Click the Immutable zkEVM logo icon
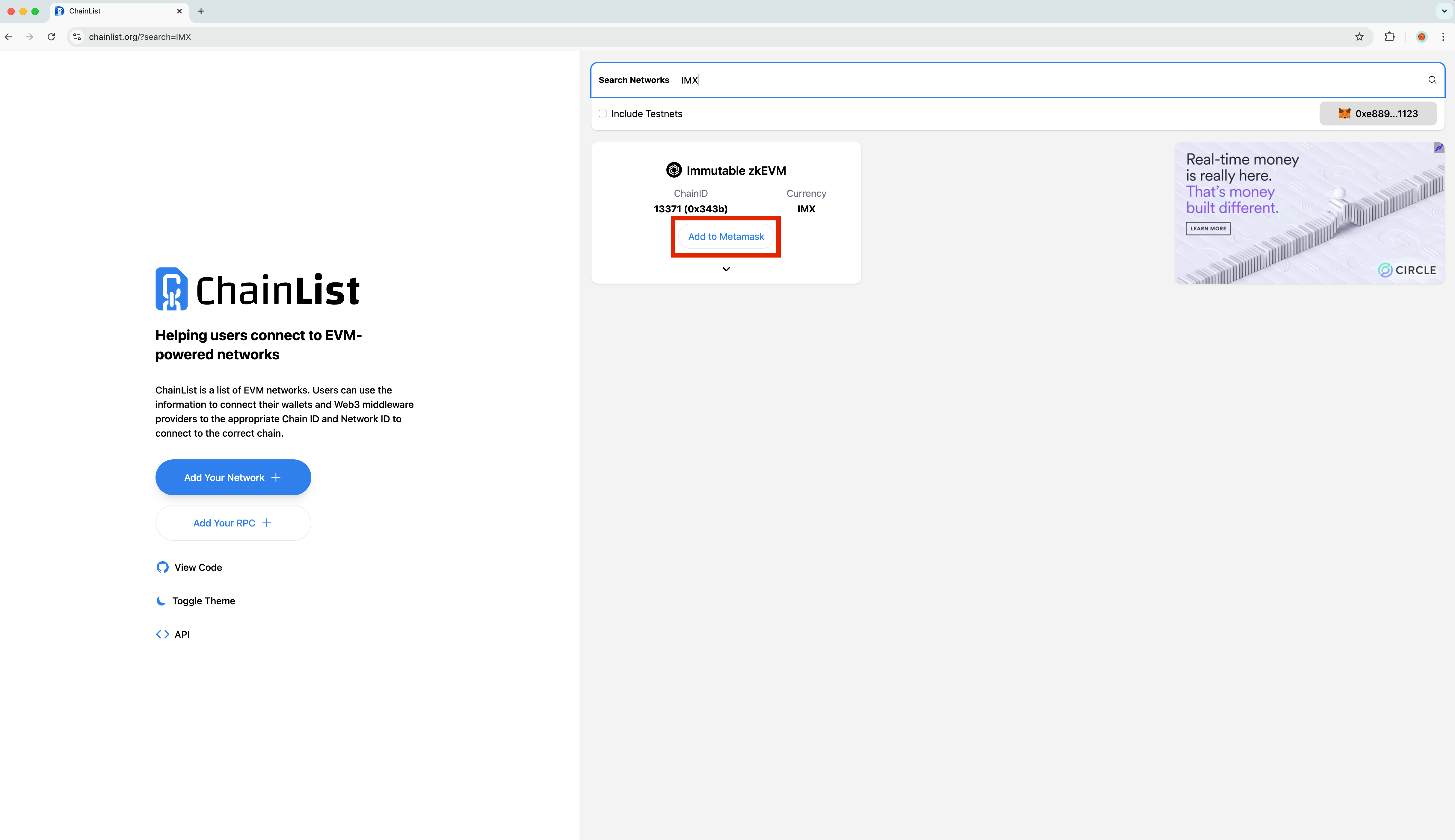This screenshot has height=840, width=1455. (x=674, y=170)
